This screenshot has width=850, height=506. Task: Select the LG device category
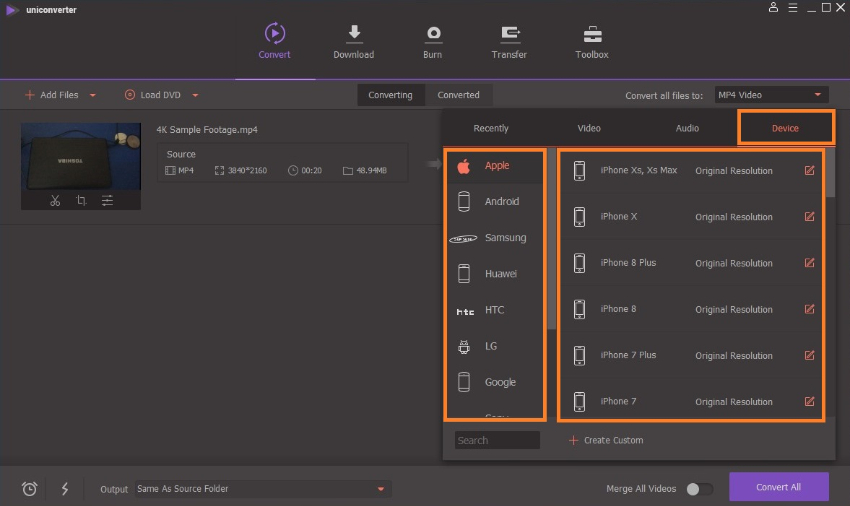click(494, 346)
